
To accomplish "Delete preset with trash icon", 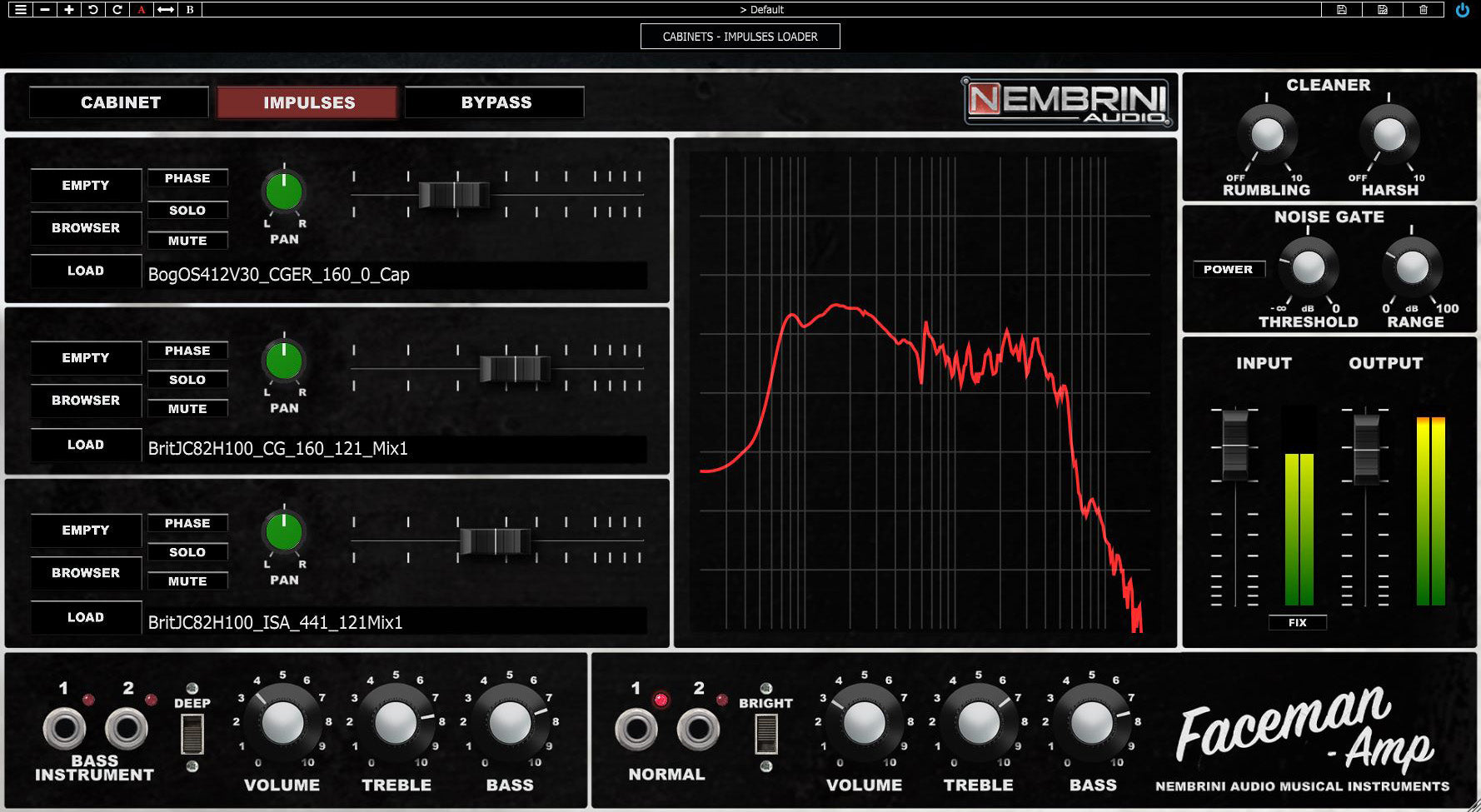I will pos(1424,10).
